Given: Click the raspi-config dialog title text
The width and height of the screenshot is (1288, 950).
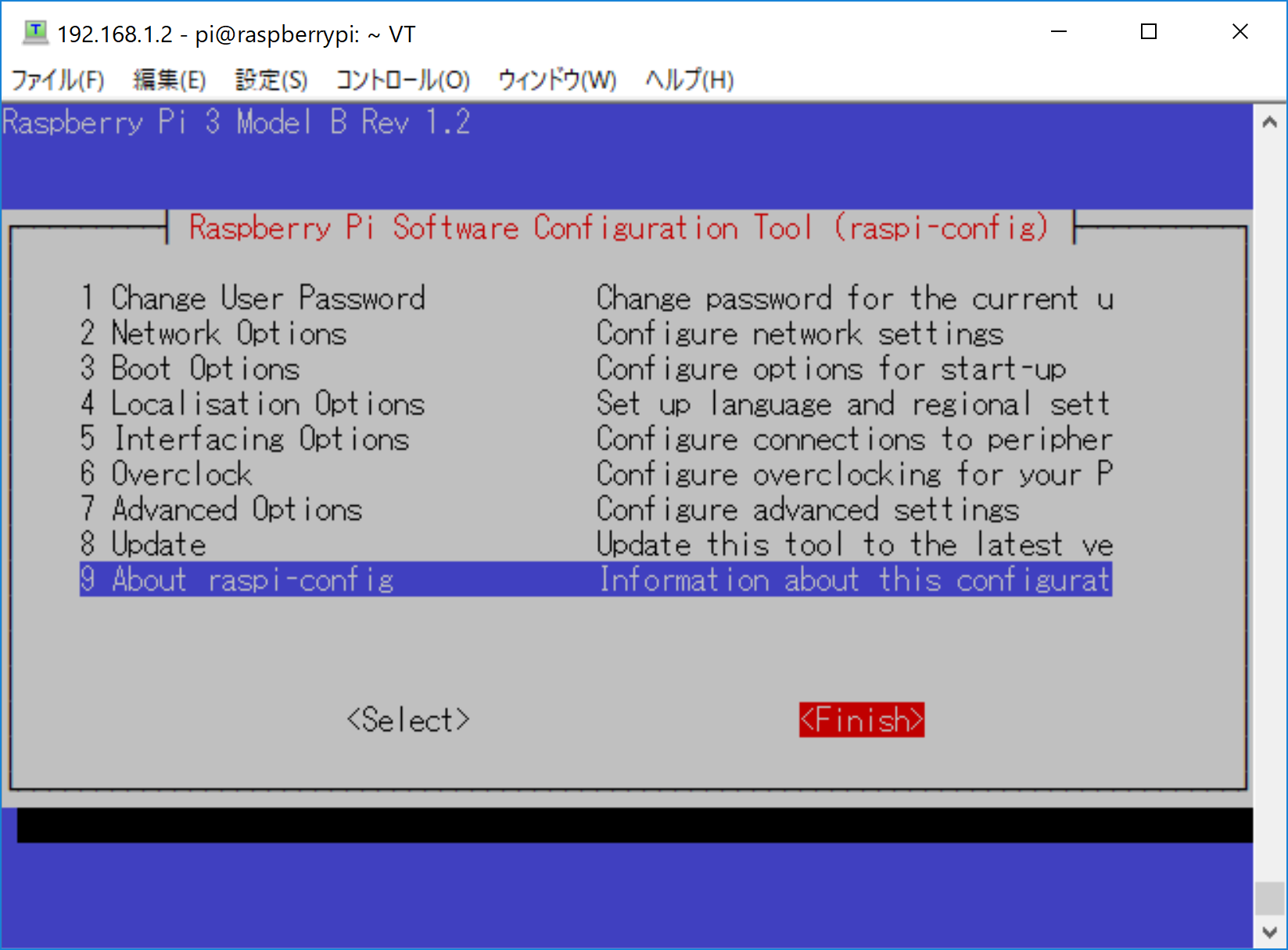Looking at the screenshot, I should (619, 228).
